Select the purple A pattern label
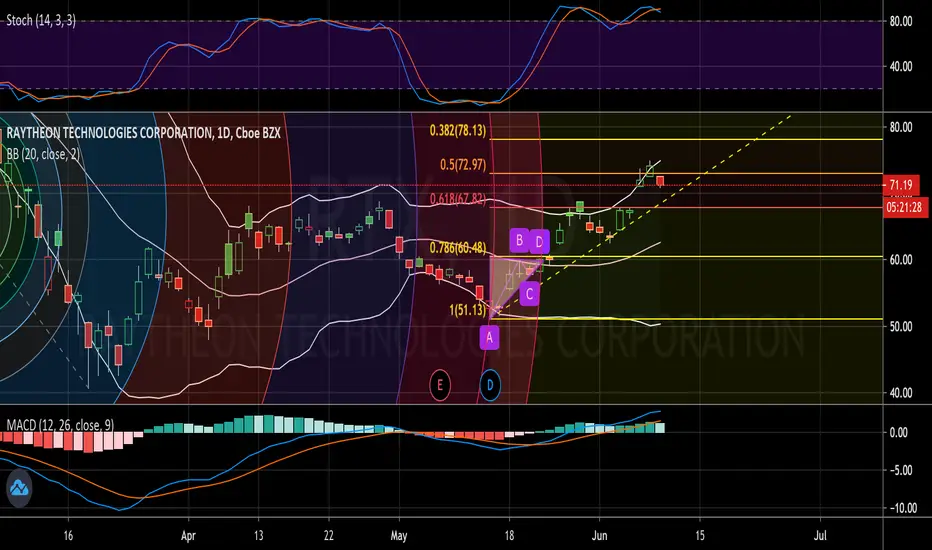The height and width of the screenshot is (550, 932). [x=489, y=338]
